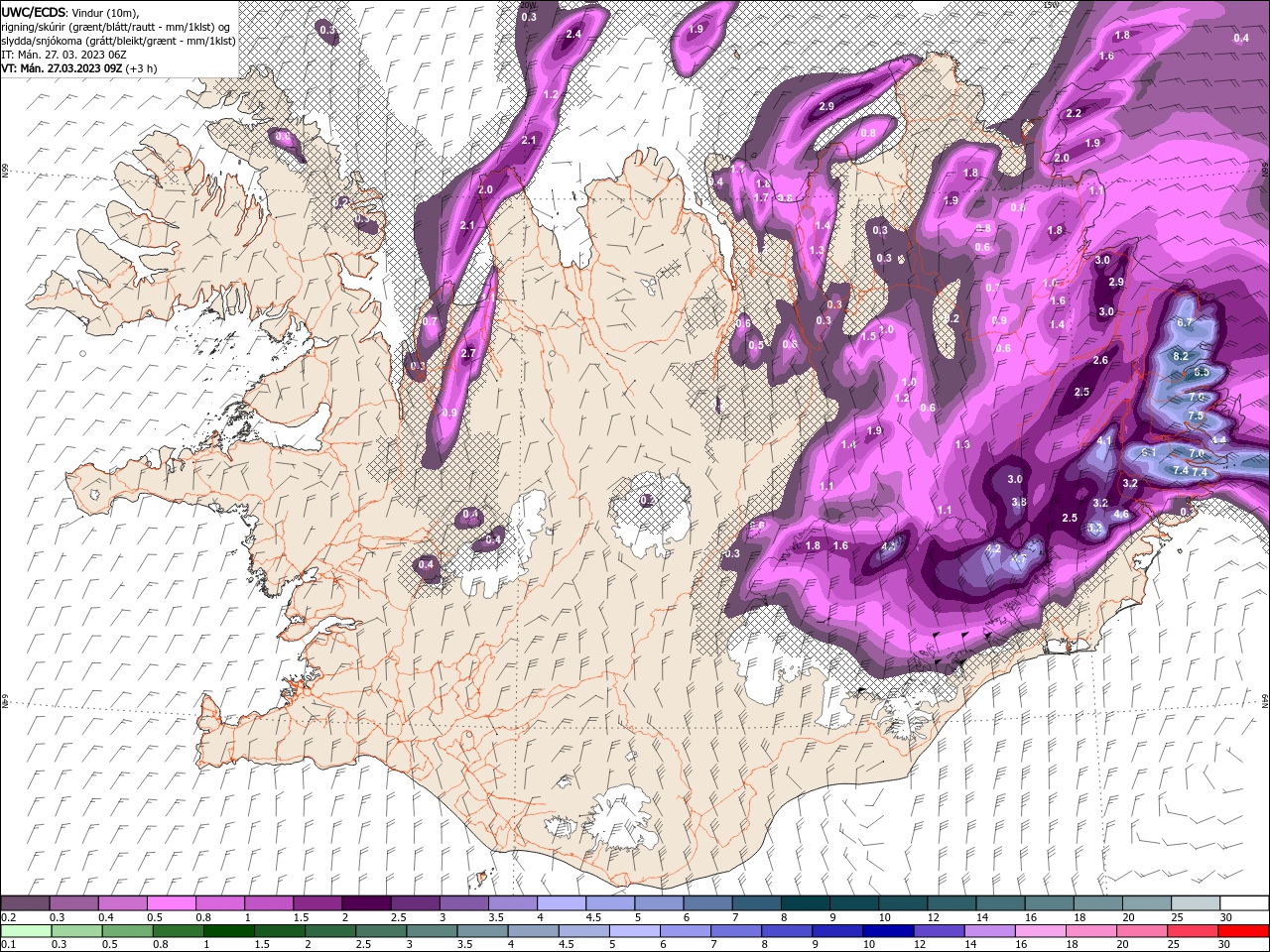Click the 'rigning/skúrir' legend description line
The image size is (1270, 952).
click(115, 27)
